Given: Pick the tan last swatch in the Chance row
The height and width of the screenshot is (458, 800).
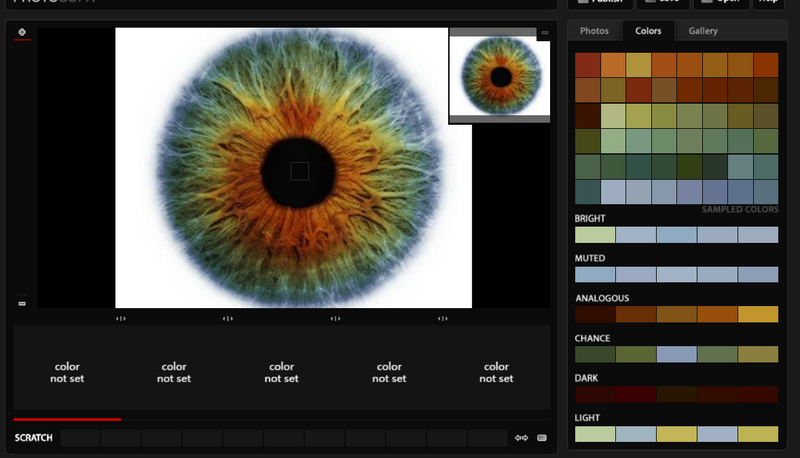Looking at the screenshot, I should click(x=758, y=354).
